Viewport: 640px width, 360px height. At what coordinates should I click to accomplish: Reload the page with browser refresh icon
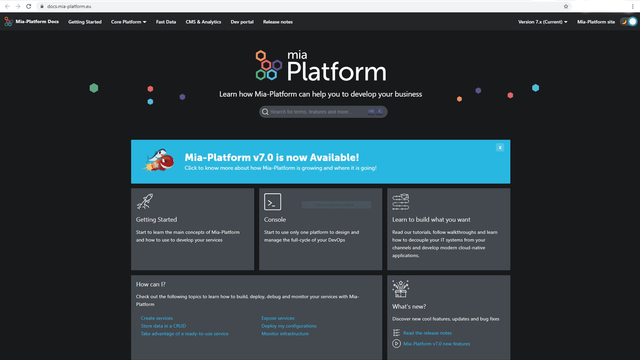coord(29,7)
